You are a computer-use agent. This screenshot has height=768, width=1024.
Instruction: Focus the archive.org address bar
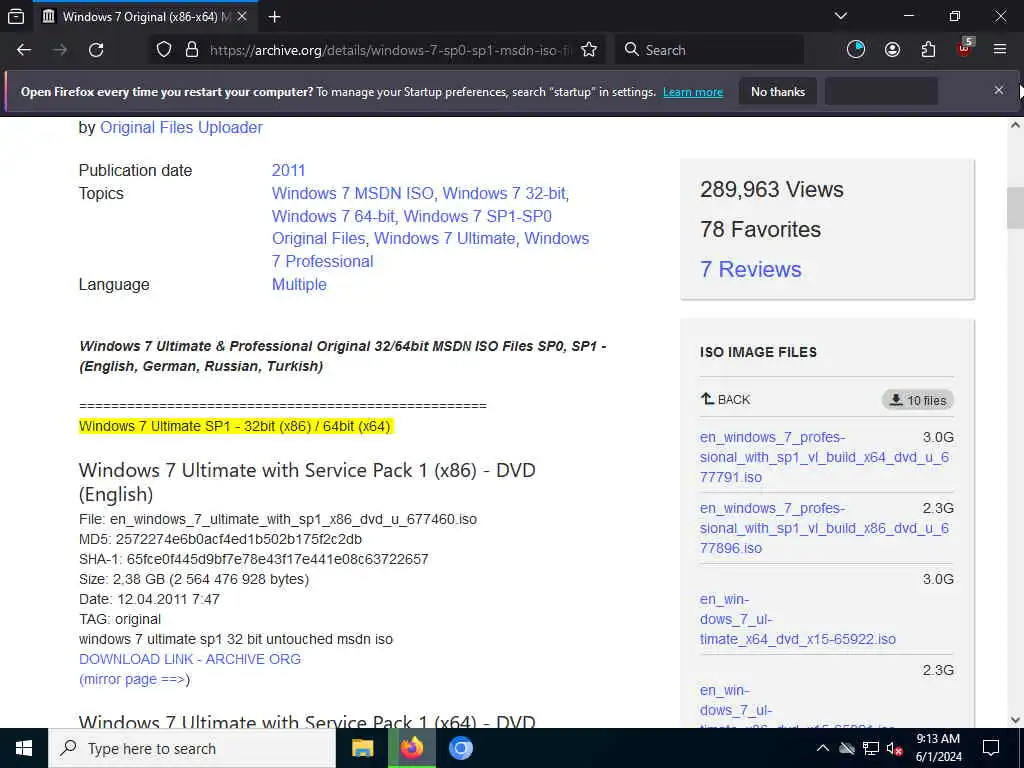389,50
